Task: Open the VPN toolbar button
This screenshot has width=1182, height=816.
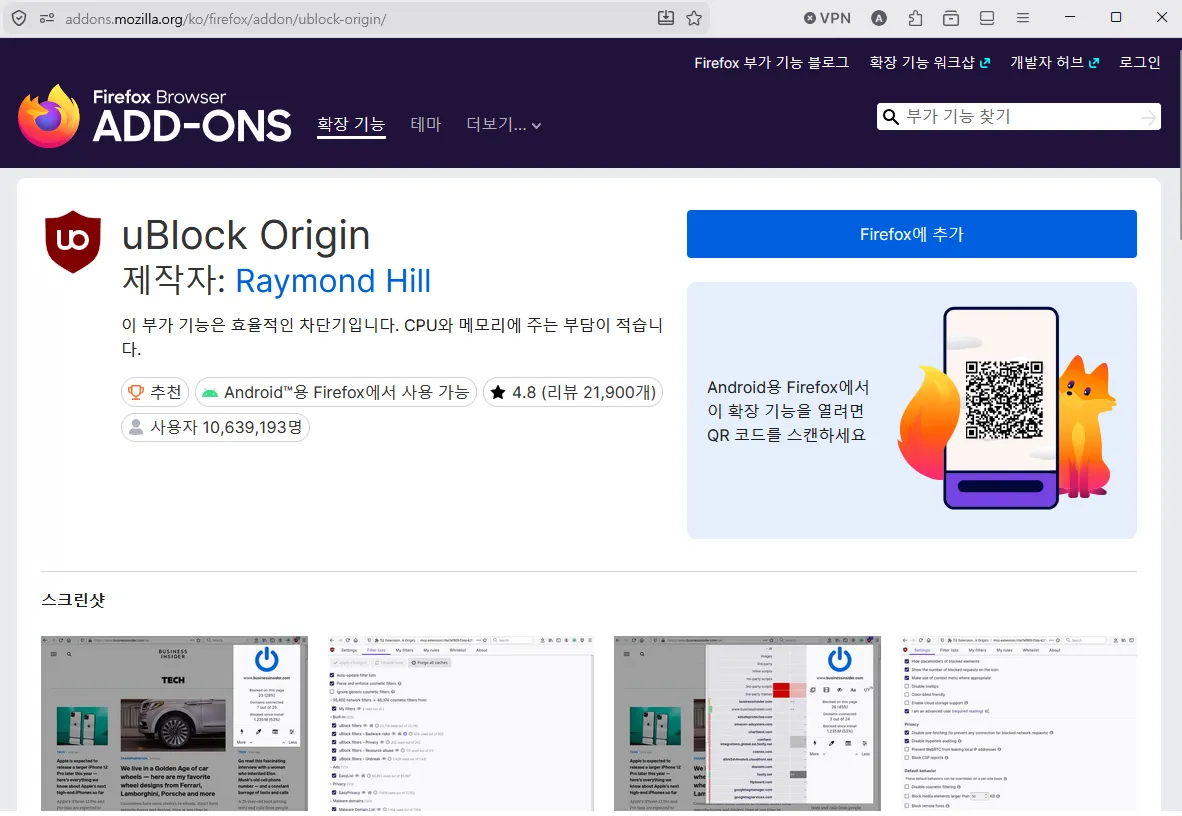Action: coord(827,18)
